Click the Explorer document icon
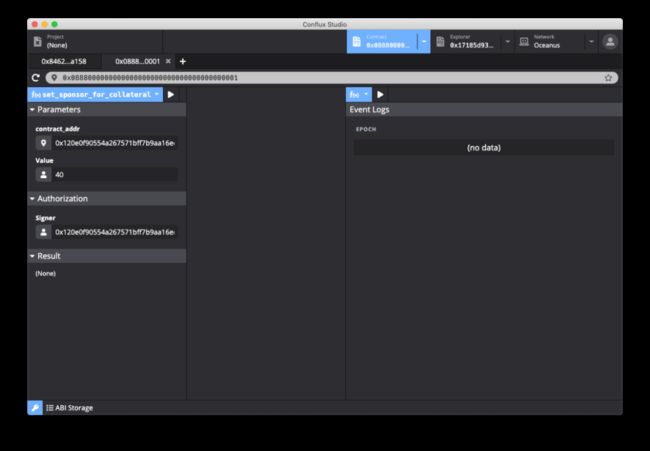Screen dimensions: 650x451 [440, 41]
